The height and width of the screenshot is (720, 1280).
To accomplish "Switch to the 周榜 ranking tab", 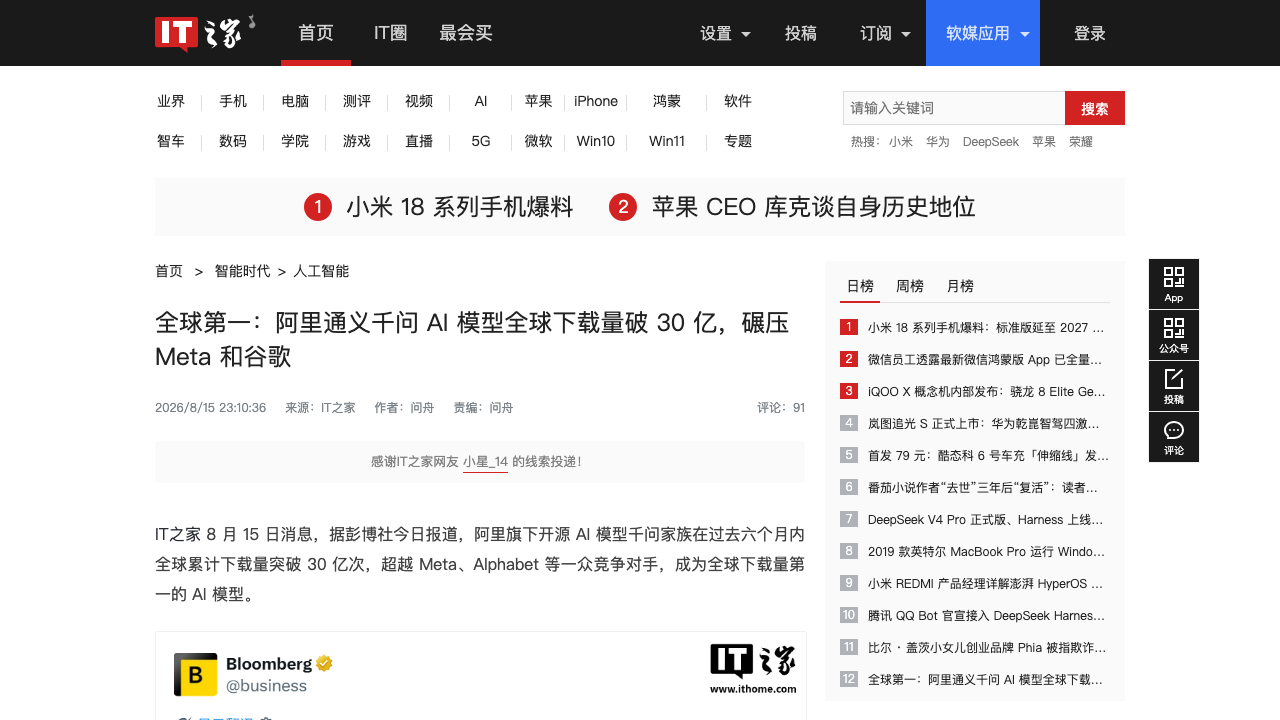I will click(x=910, y=286).
